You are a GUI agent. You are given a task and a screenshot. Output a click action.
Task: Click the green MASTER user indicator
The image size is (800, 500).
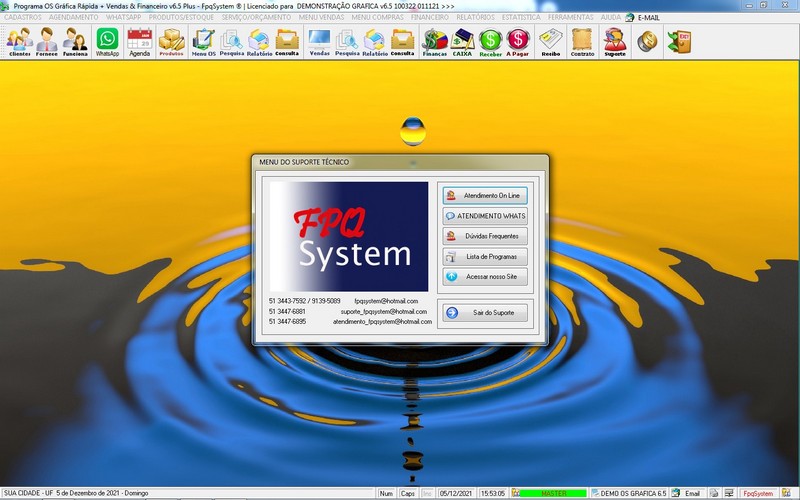pos(554,493)
